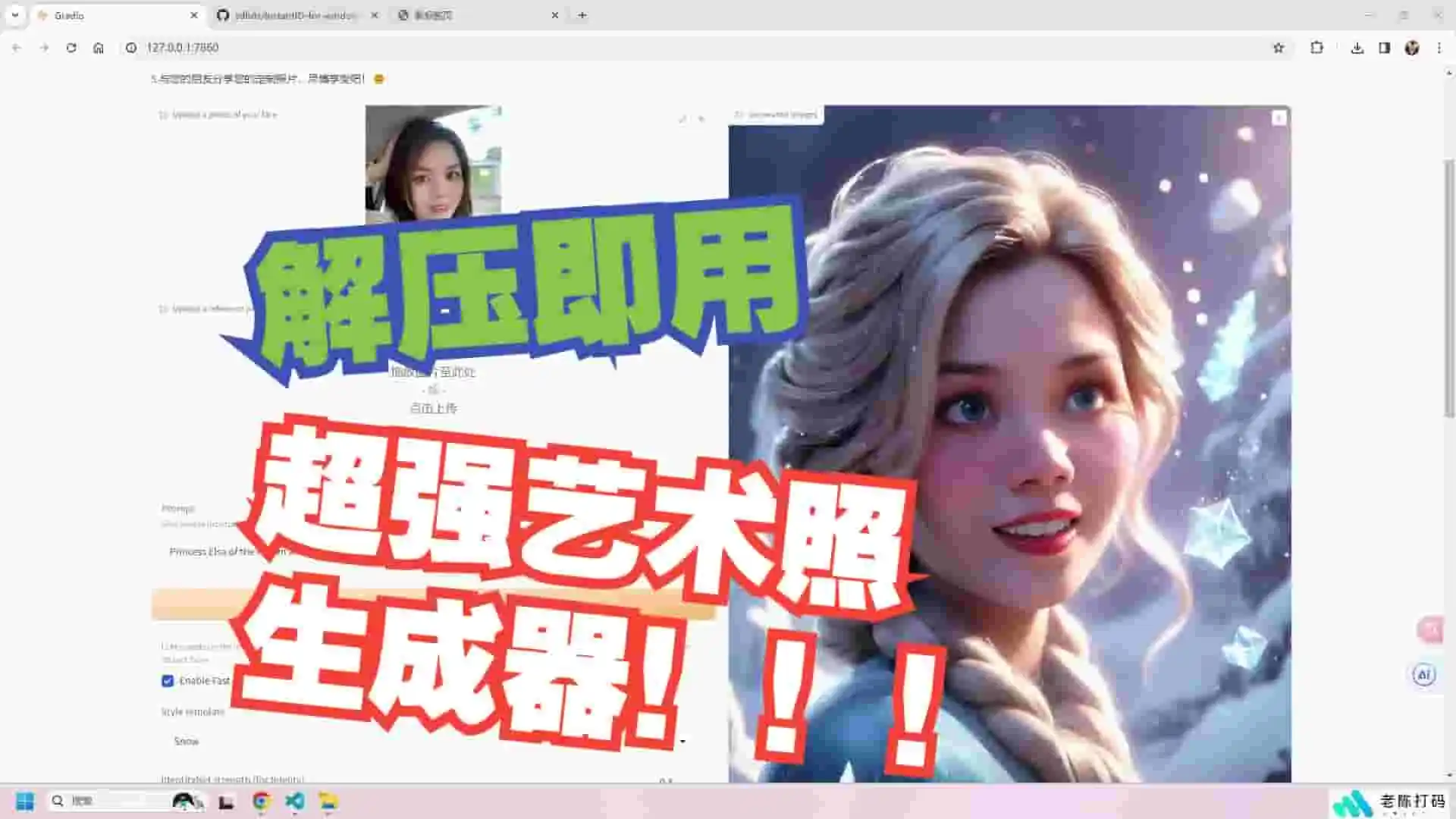The height and width of the screenshot is (819, 1456).
Task: Open the Windows Start menu
Action: [x=25, y=801]
